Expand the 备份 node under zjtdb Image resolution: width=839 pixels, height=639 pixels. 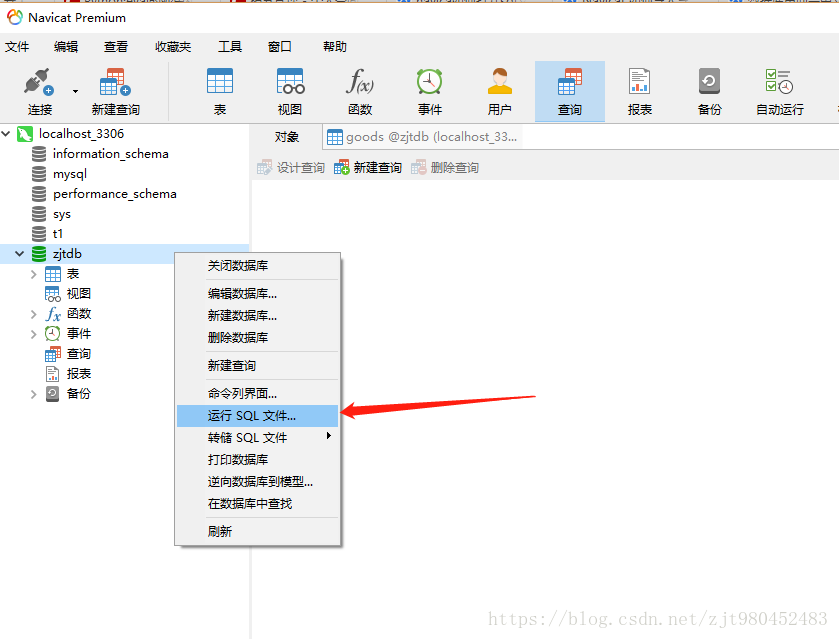tap(33, 394)
